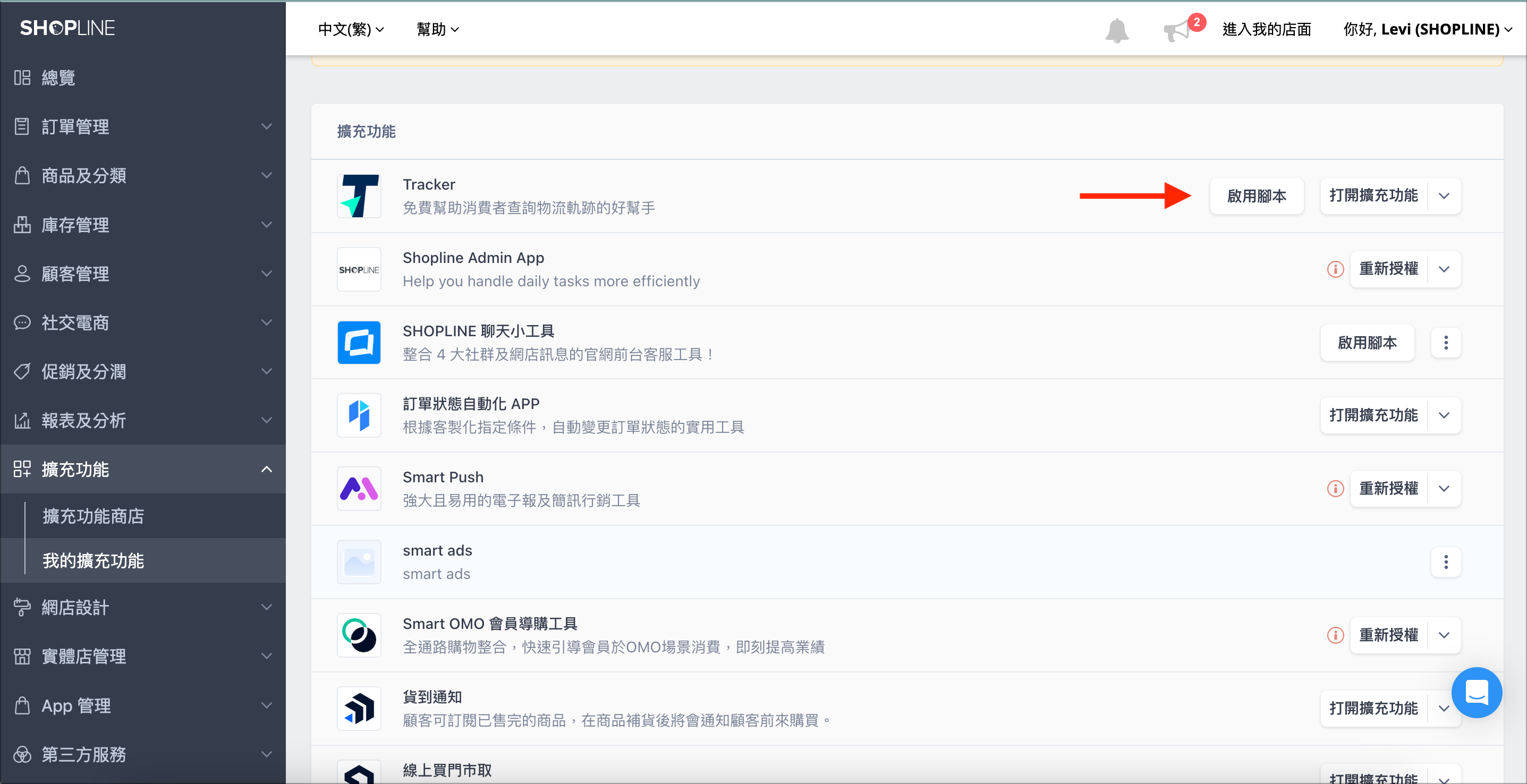Screen dimensions: 1527x784
Task: Expand the 訂單管理 sidebar chevron
Action: [x=267, y=126]
